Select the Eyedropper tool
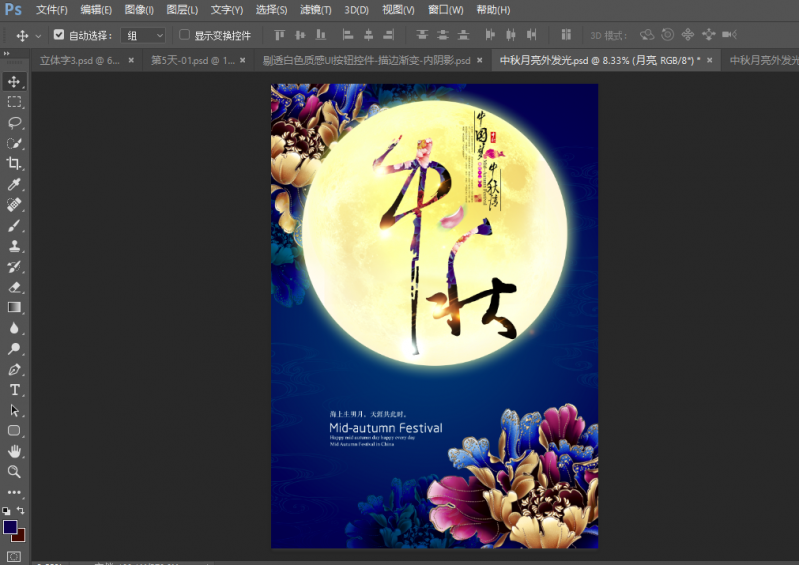 pyautogui.click(x=14, y=184)
